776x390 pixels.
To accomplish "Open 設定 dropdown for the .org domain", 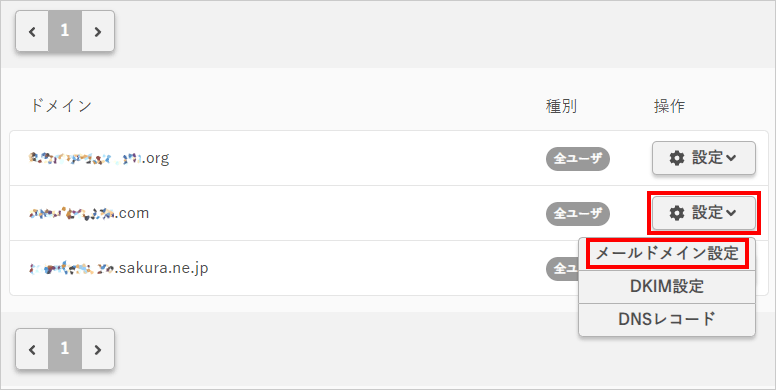I will tap(704, 158).
